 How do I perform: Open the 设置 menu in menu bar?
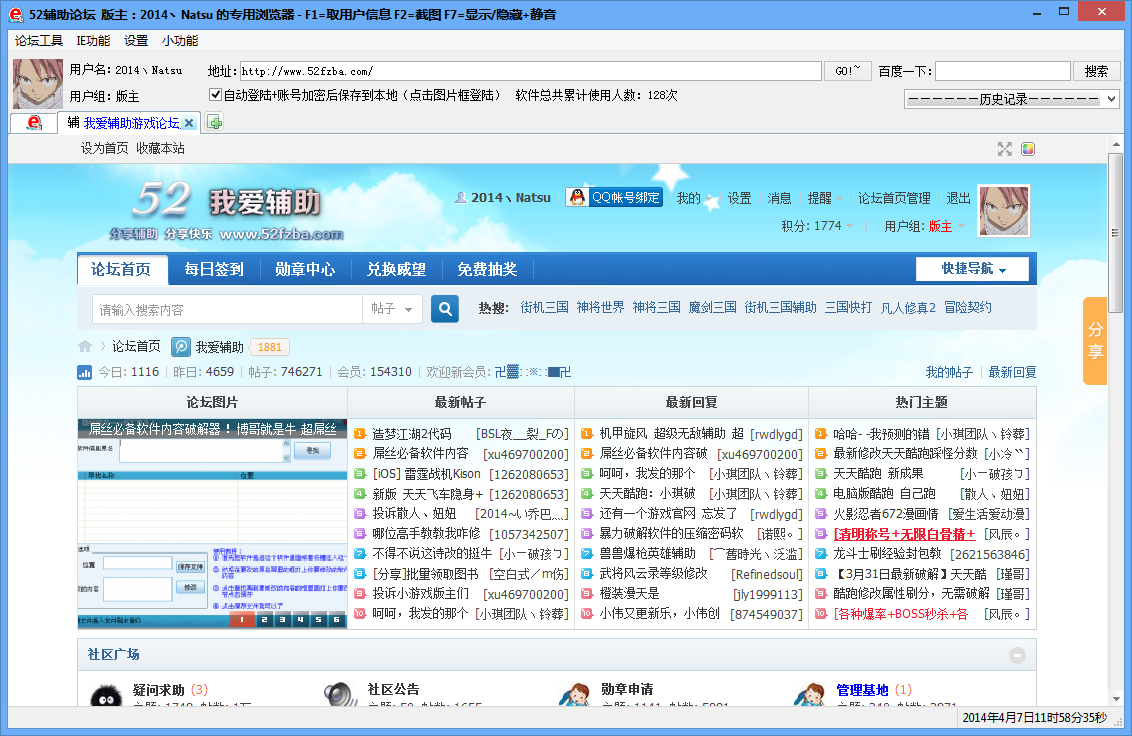click(136, 40)
